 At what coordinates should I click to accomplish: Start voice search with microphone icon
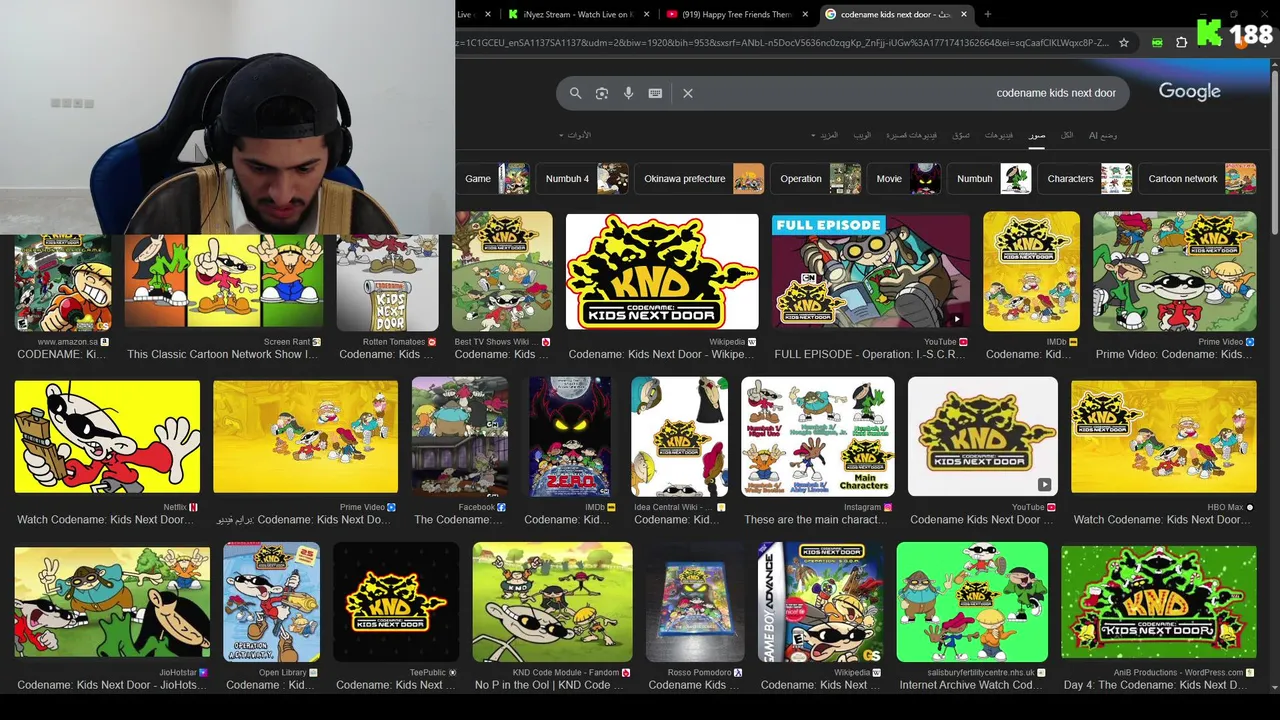[x=628, y=93]
